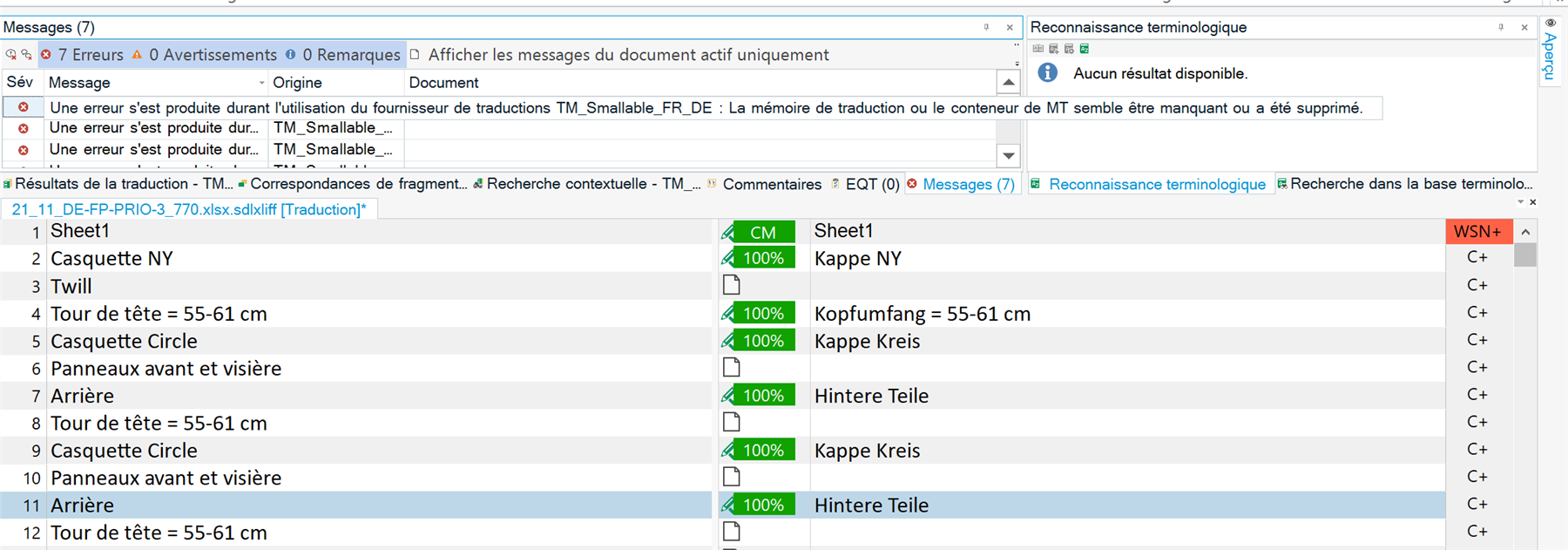The image size is (1568, 550).
Task: Click target text Kappe NY
Action: [857, 259]
